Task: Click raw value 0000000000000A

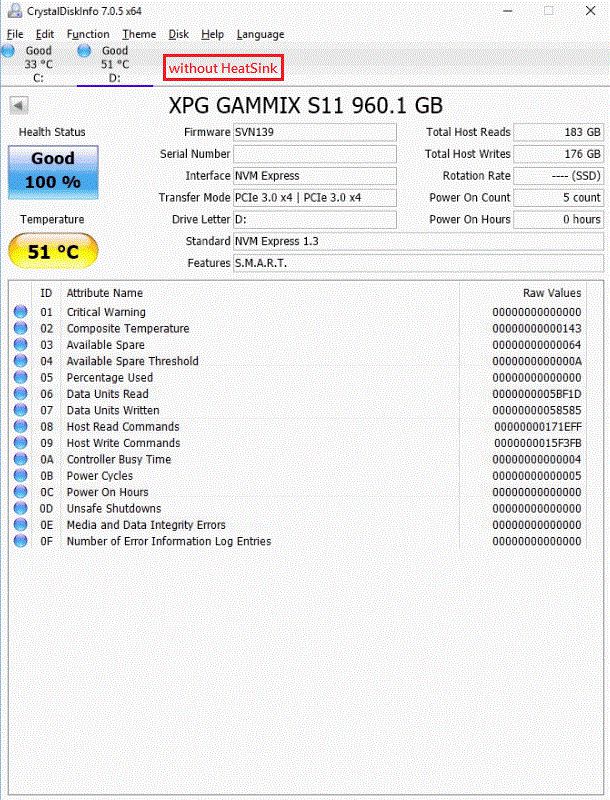Action: (x=537, y=361)
